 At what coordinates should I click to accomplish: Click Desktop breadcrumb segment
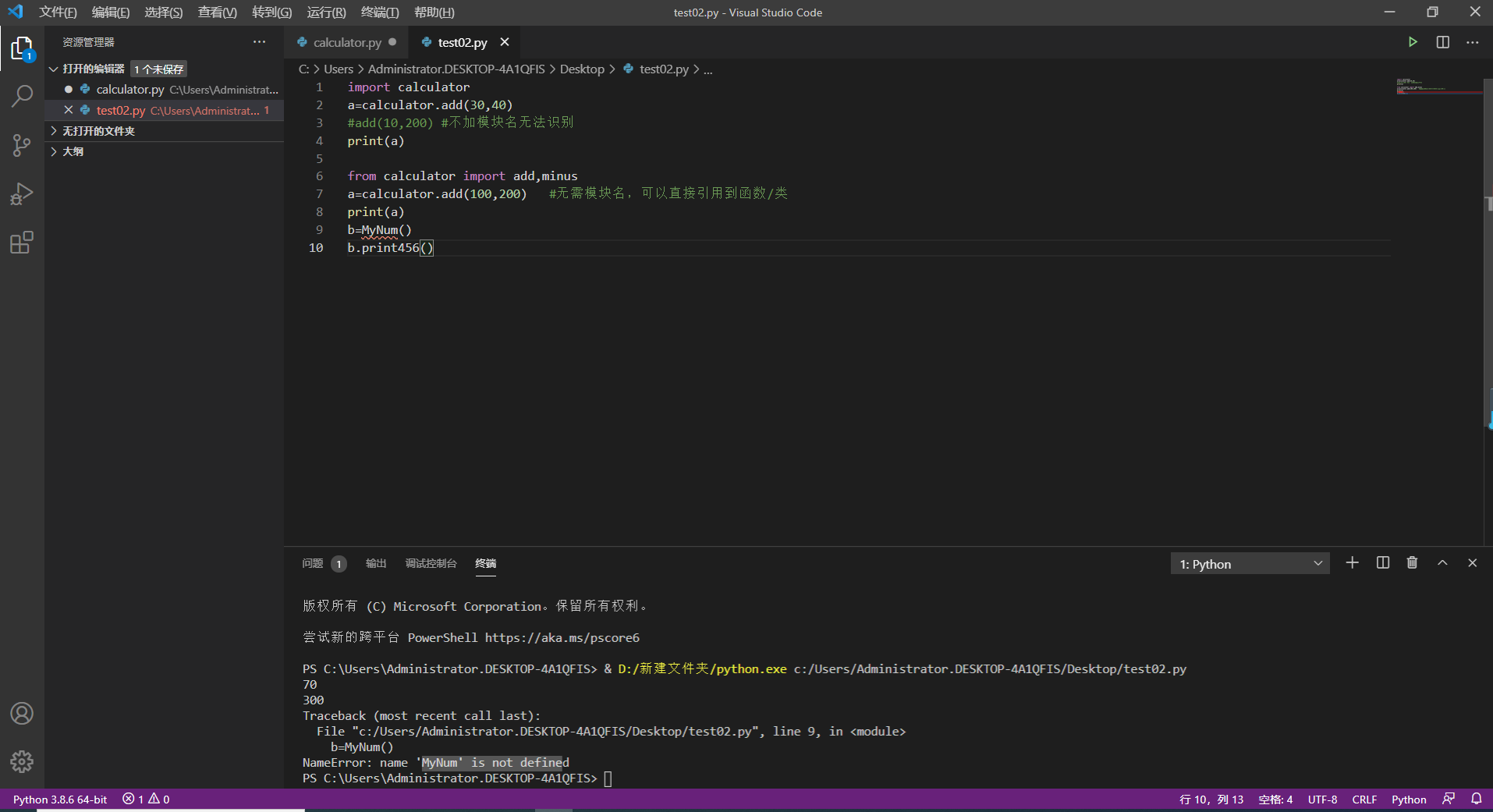point(582,69)
